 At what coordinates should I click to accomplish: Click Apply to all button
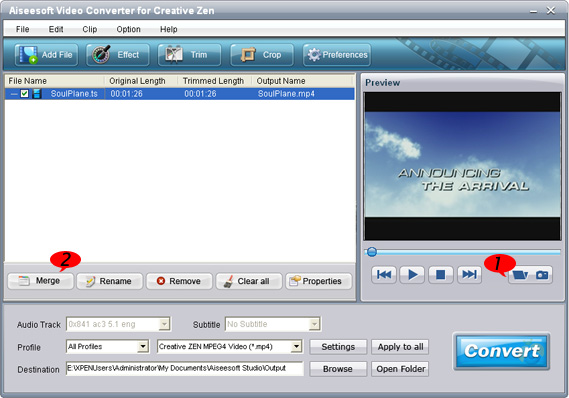(x=400, y=347)
